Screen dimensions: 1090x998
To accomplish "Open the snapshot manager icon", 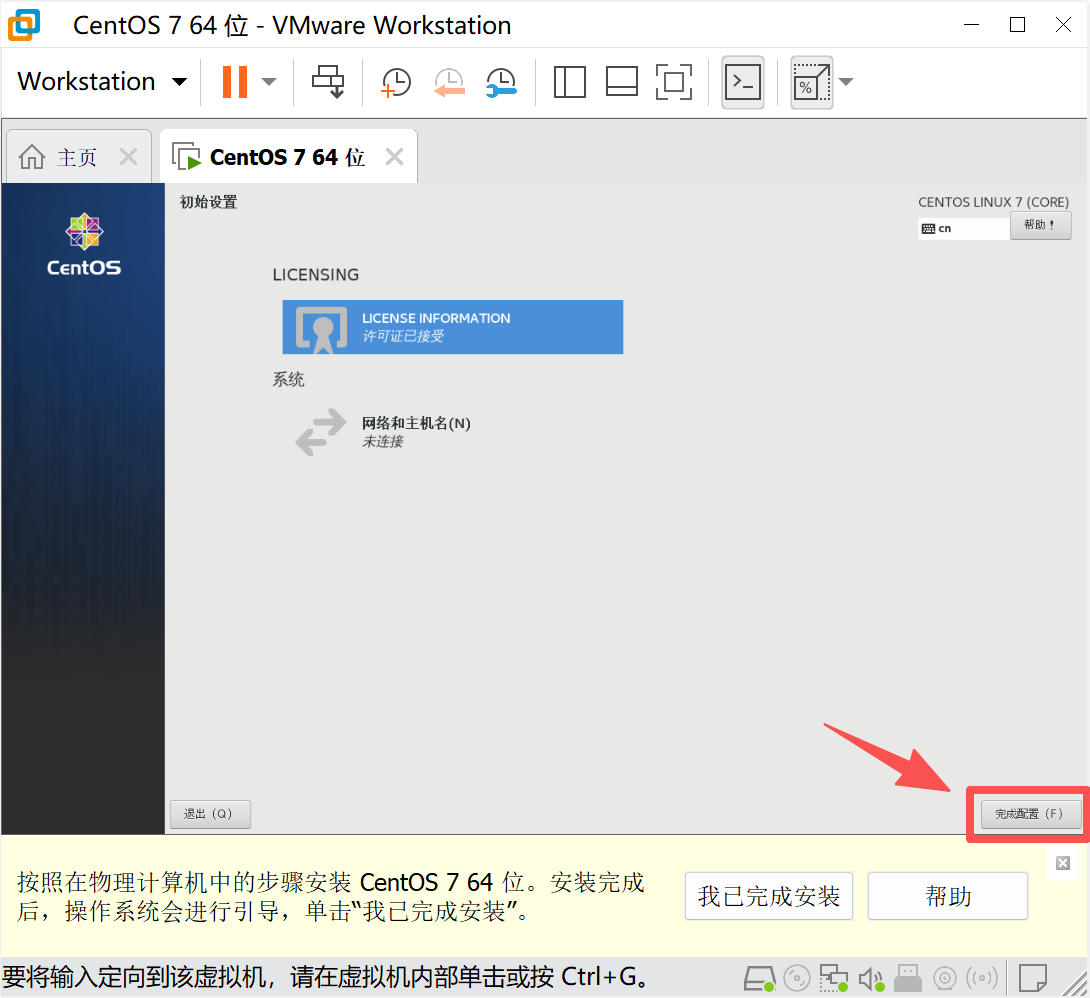I will coord(501,82).
